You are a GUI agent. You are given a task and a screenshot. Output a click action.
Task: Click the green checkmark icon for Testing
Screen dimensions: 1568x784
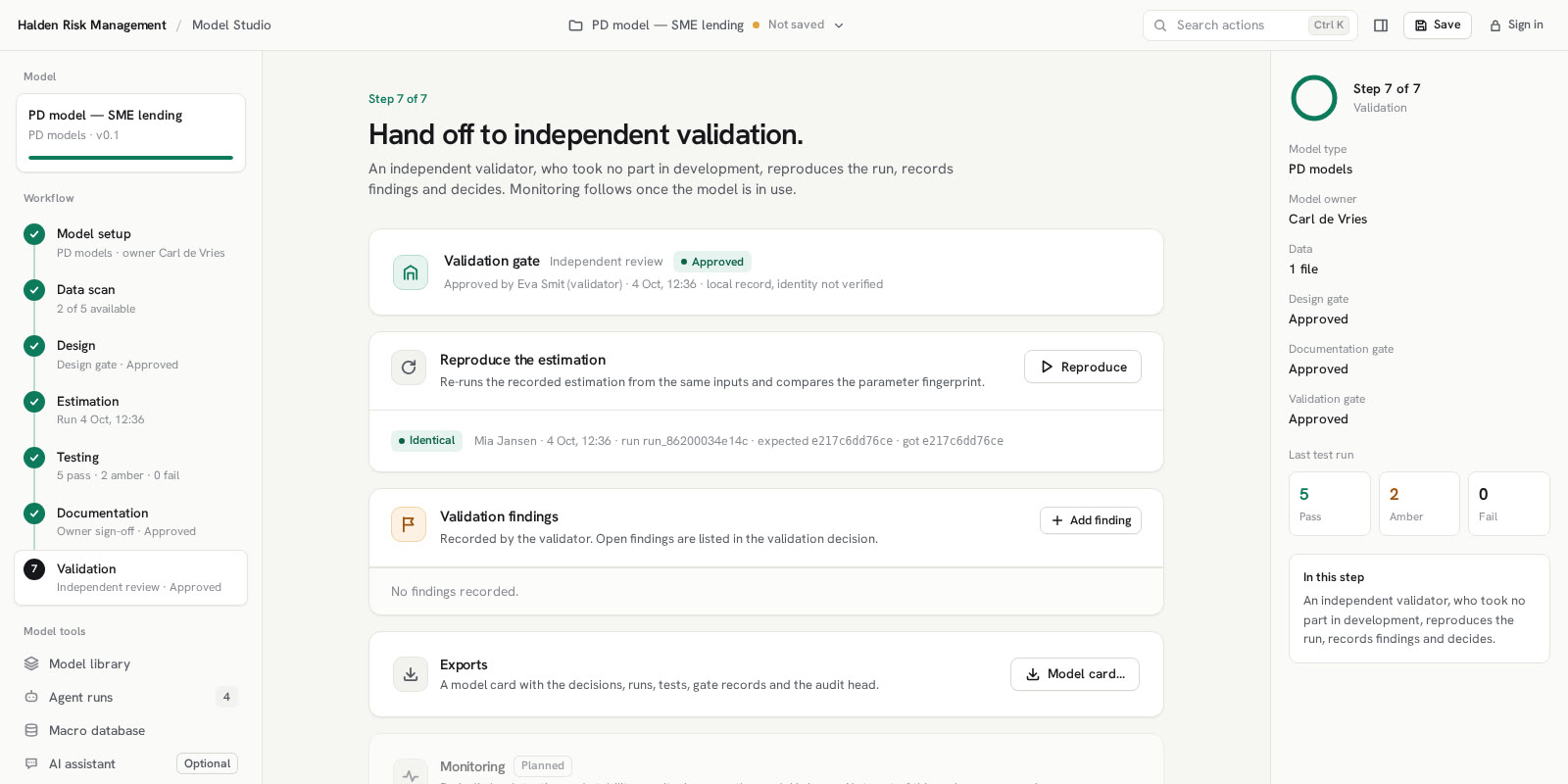(x=34, y=458)
